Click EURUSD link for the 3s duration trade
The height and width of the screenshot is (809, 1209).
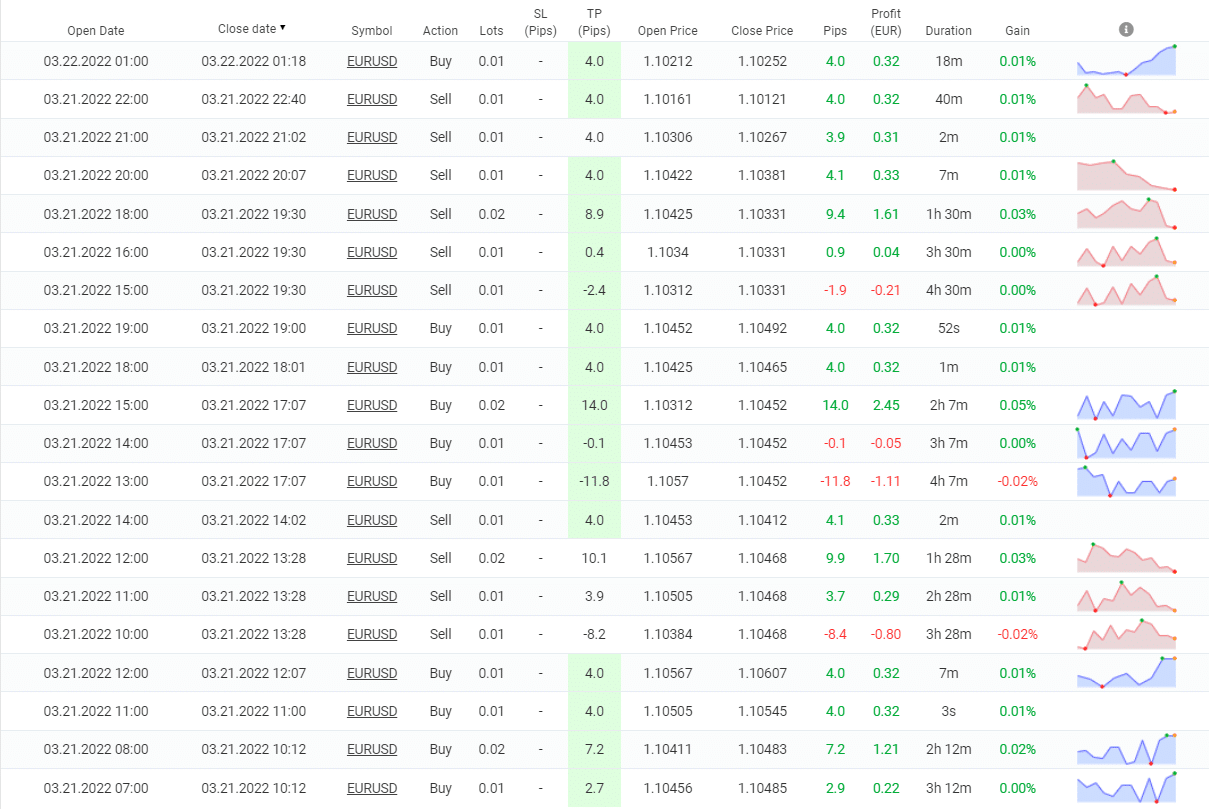pyautogui.click(x=372, y=711)
